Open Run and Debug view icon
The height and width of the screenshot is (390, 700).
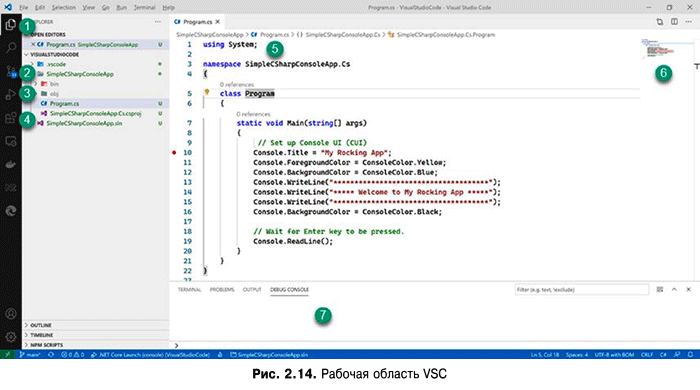[x=11, y=94]
